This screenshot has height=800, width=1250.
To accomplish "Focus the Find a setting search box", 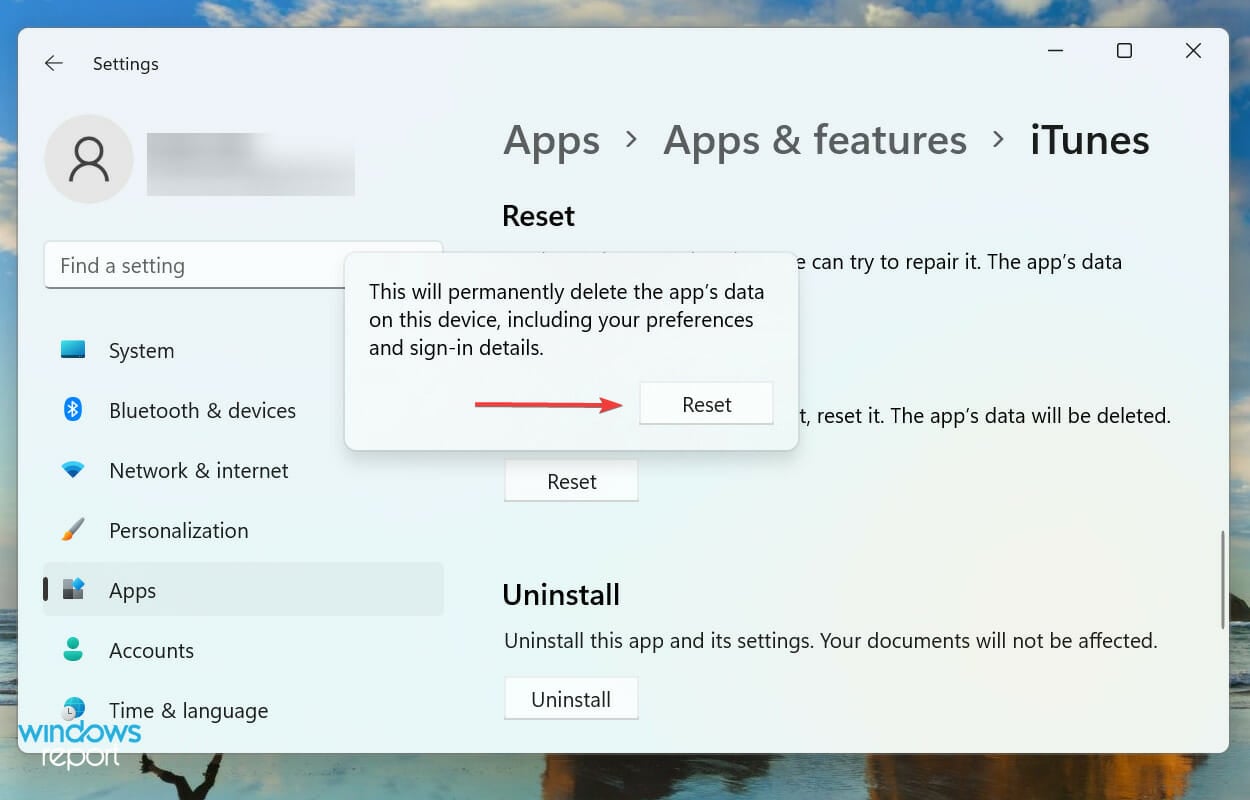I will (x=243, y=265).
